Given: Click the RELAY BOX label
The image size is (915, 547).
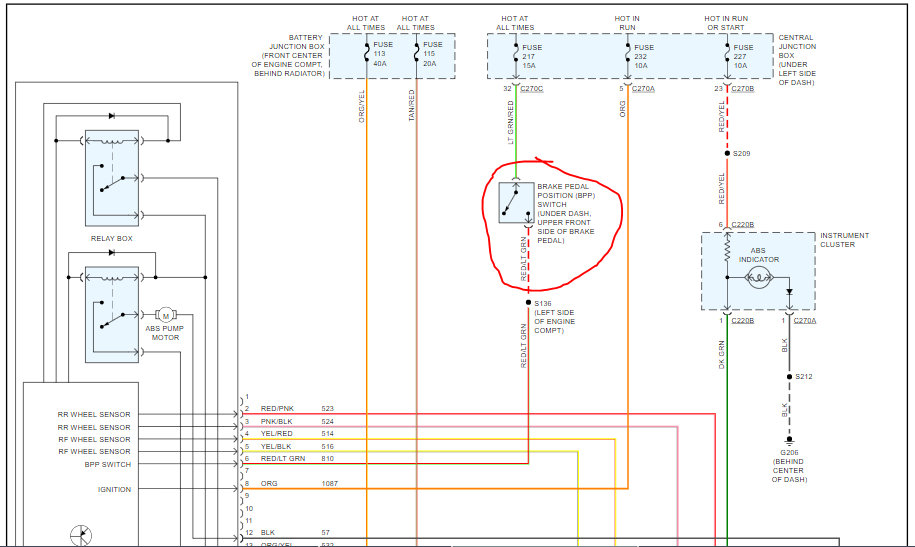Looking at the screenshot, I should (x=111, y=238).
